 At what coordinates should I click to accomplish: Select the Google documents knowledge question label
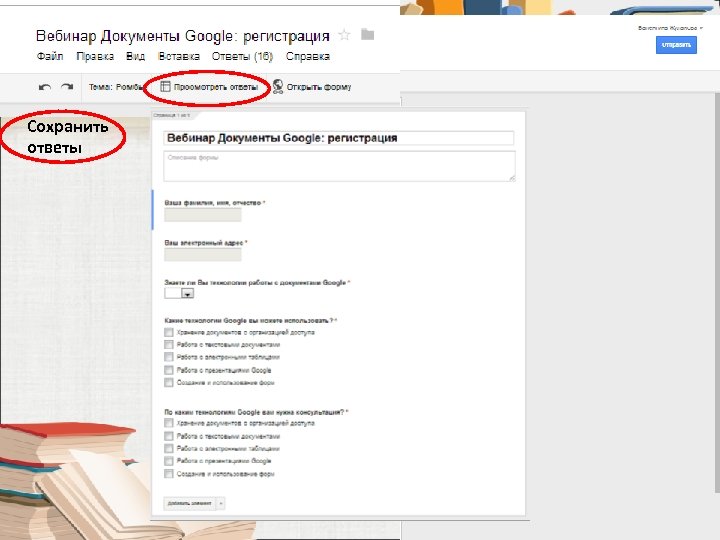pos(255,282)
